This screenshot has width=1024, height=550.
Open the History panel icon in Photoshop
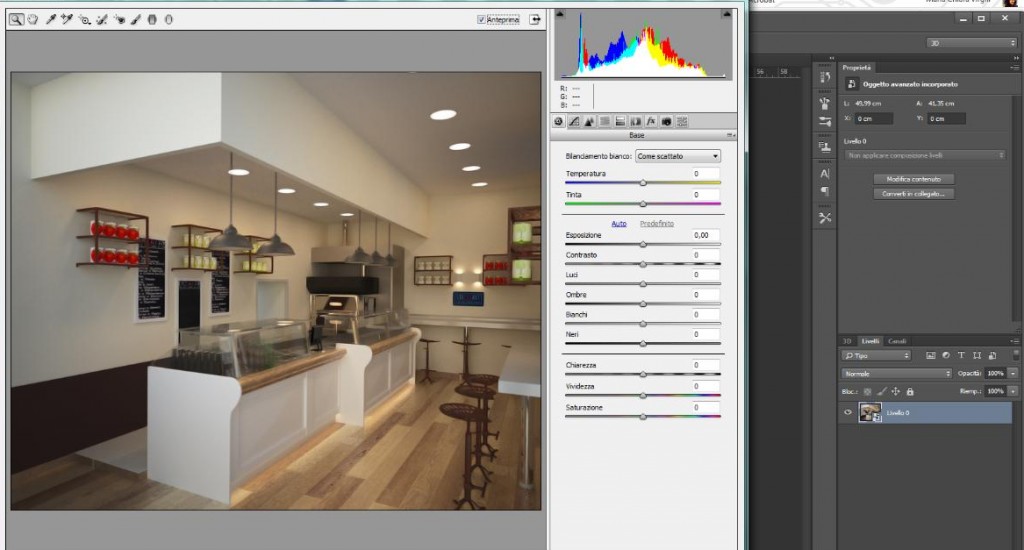coord(825,77)
